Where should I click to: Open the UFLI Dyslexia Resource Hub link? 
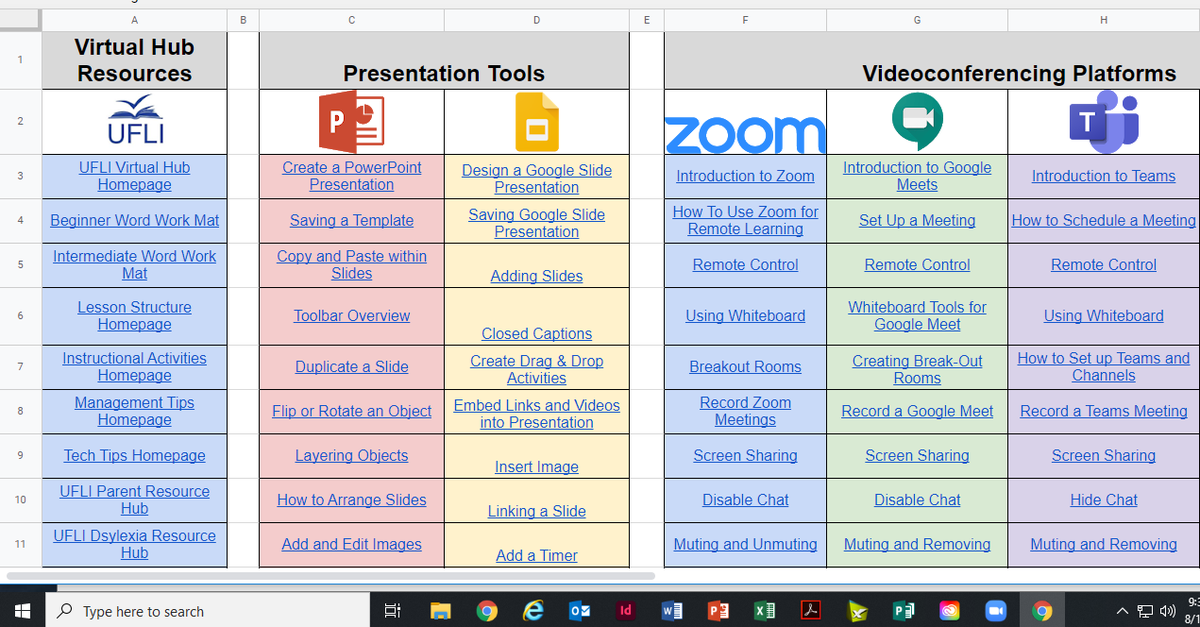click(134, 544)
